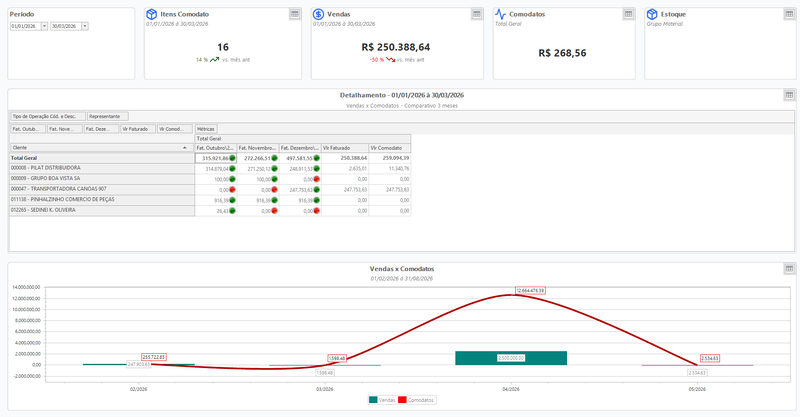Open table view icon on Estoque card

point(789,14)
